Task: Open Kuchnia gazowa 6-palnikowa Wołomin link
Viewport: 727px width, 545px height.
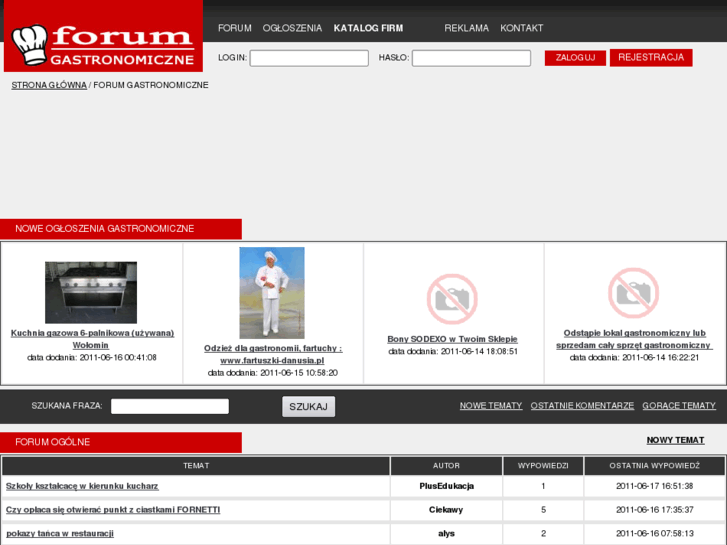Action: (92, 339)
